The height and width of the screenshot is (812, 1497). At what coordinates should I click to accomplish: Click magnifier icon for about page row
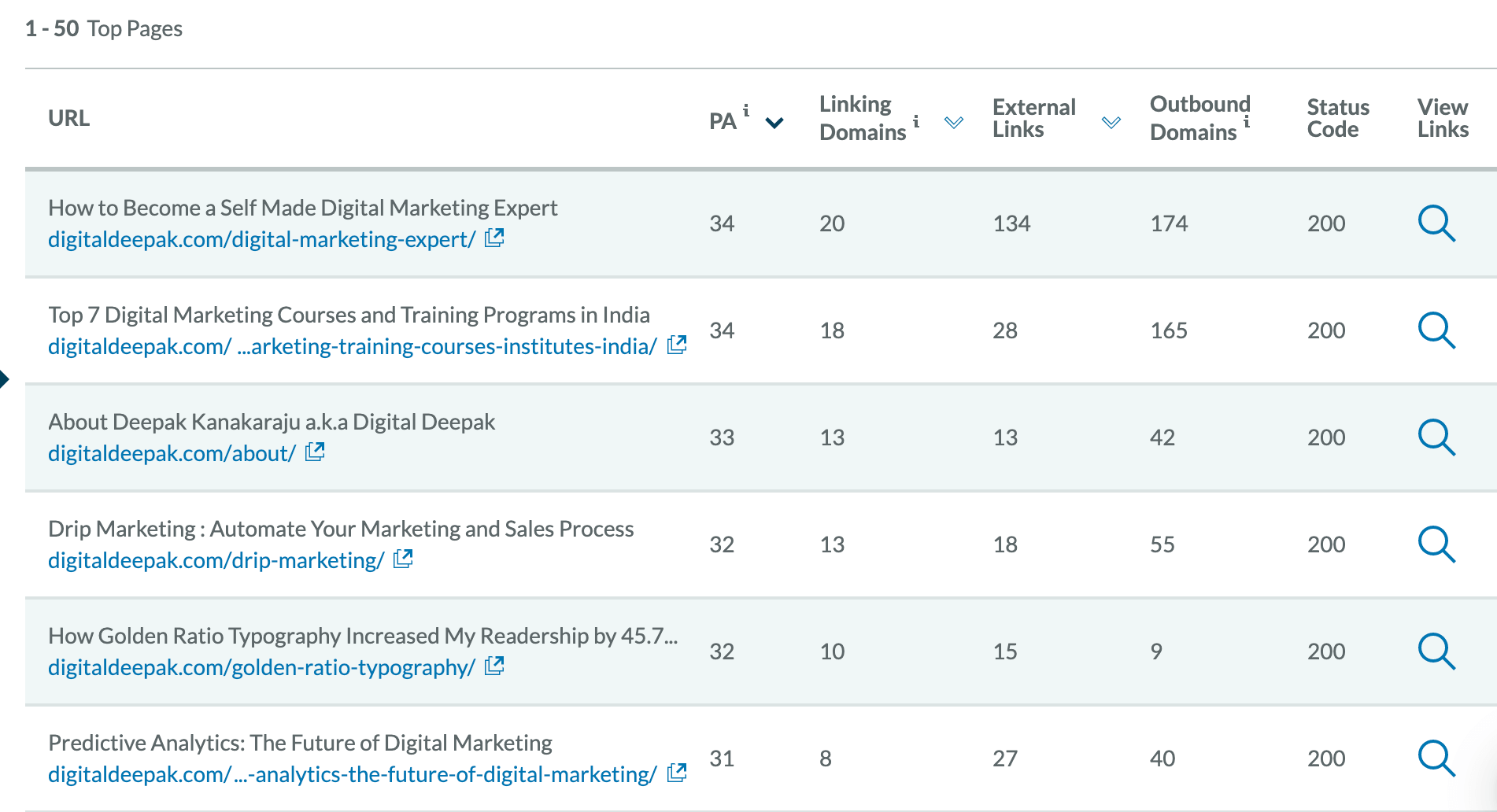coord(1436,437)
